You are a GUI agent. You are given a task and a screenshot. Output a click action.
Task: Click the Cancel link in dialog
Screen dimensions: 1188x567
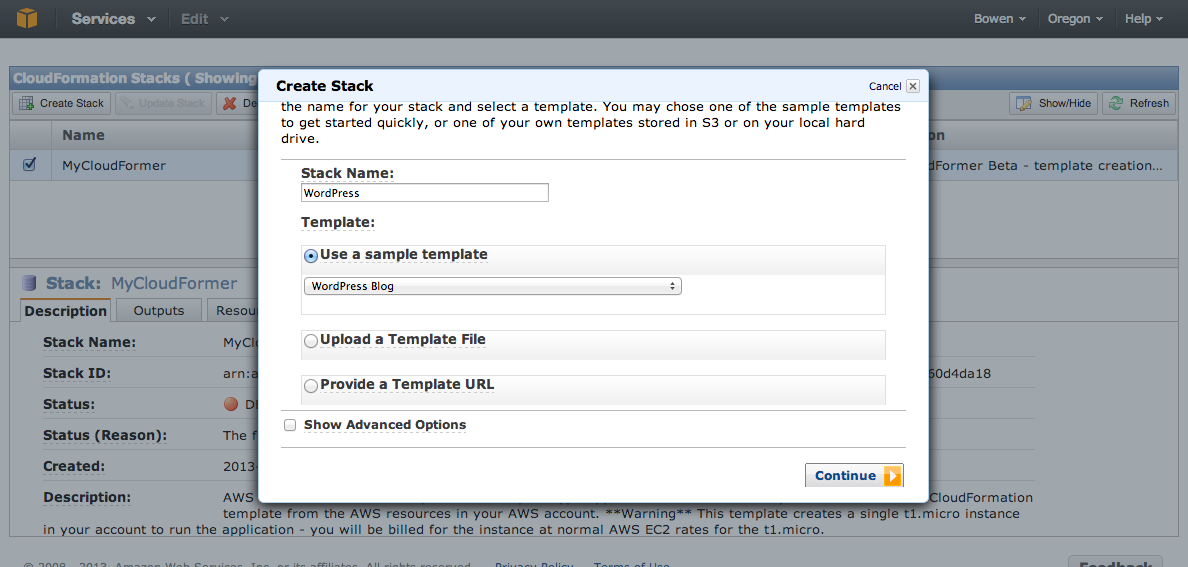point(885,86)
